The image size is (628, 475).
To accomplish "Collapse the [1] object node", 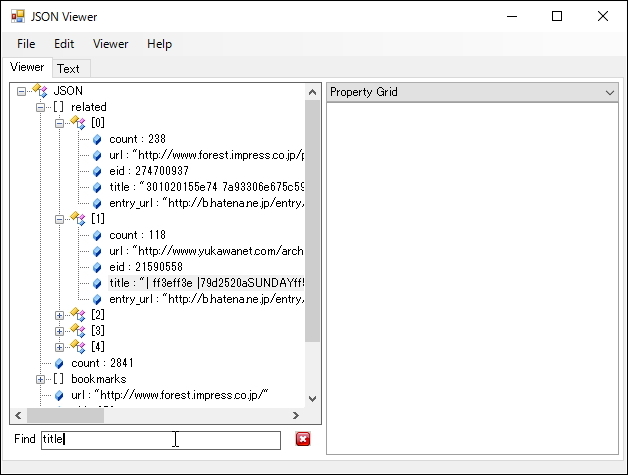I will (60, 219).
